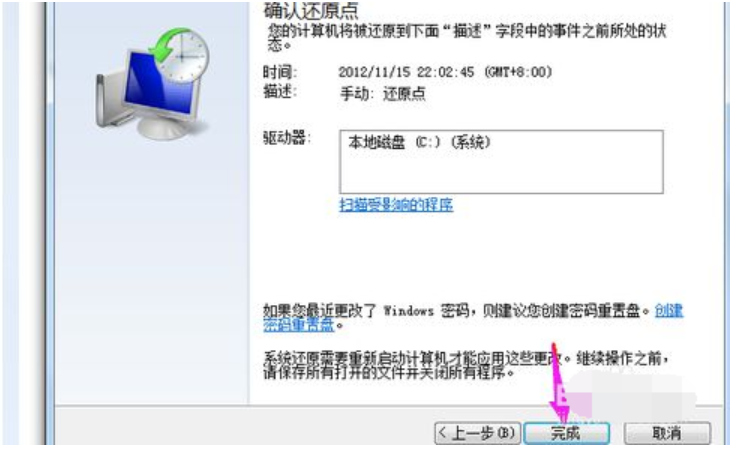Open the 扫描受影响的程序 link
Viewport: 738px width, 449px height.
click(x=396, y=205)
